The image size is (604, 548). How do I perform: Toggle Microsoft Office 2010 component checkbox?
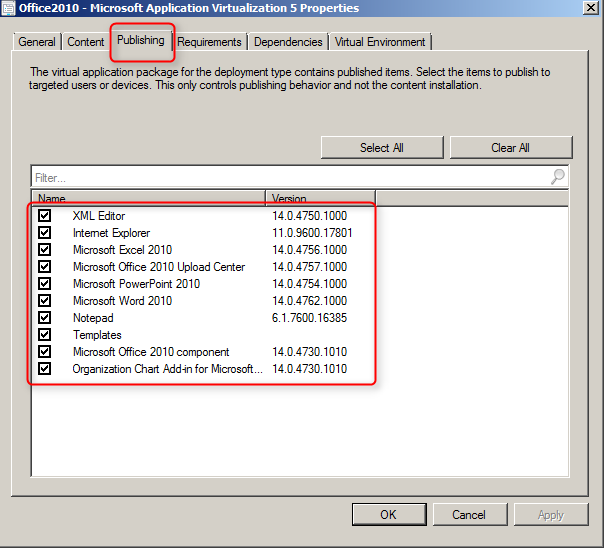click(44, 351)
